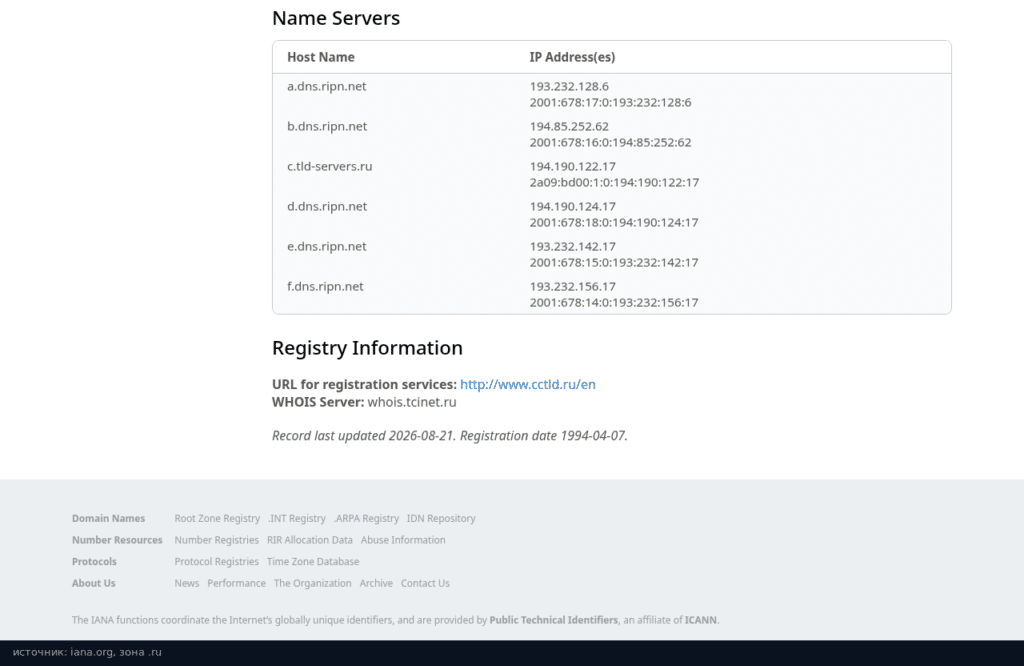Viewport: 1024px width, 666px height.
Task: Click the Host Name column header
Action: click(321, 57)
